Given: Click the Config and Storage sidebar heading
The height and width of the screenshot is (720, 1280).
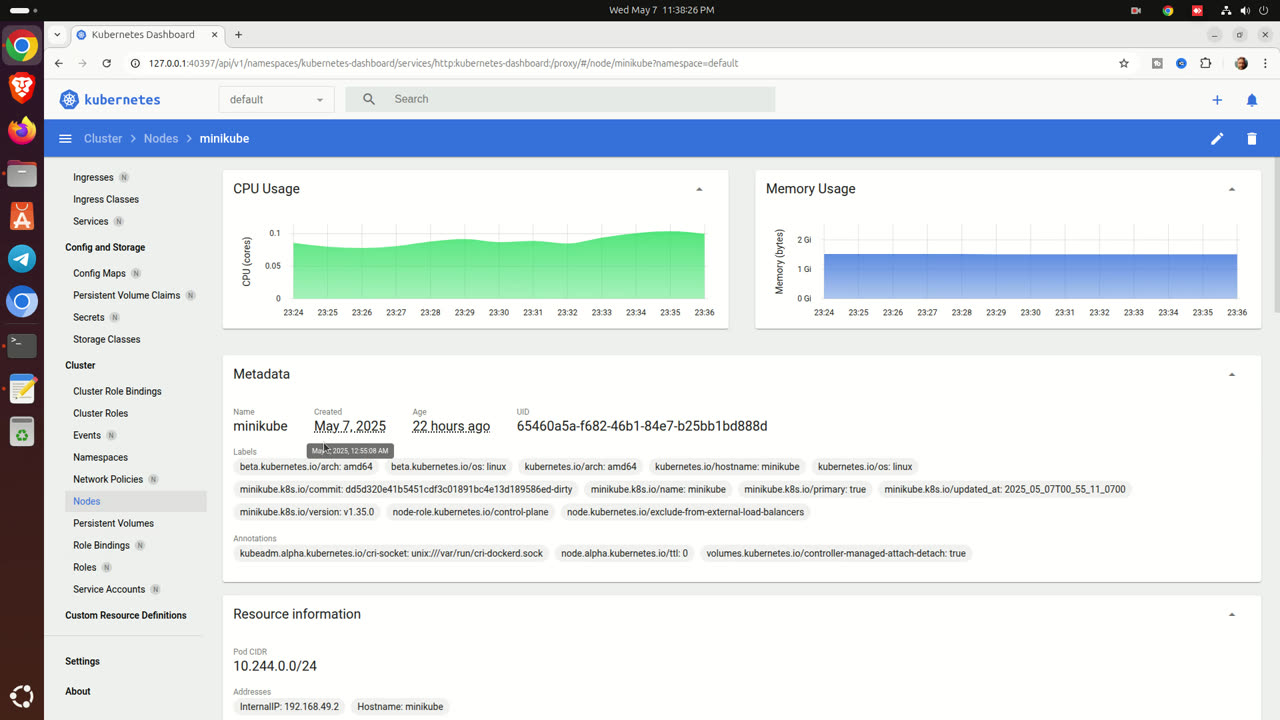Looking at the screenshot, I should 105,247.
